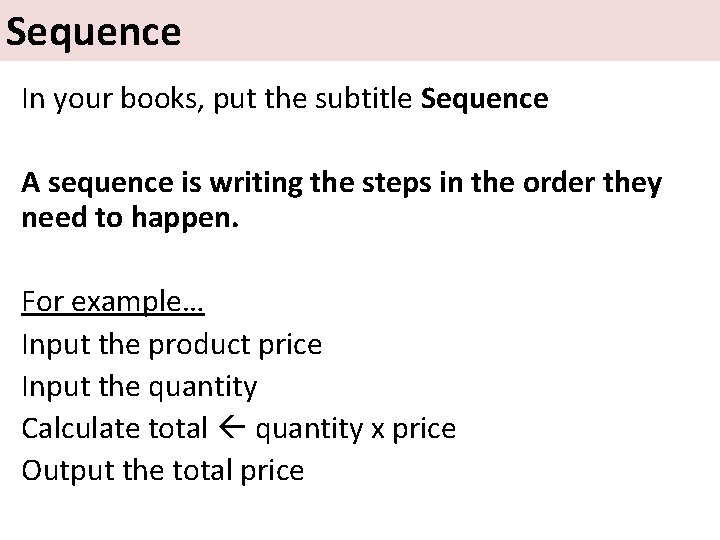Click the bold word Sequence in subtitle instruction
This screenshot has width=720, height=540.
(485, 99)
